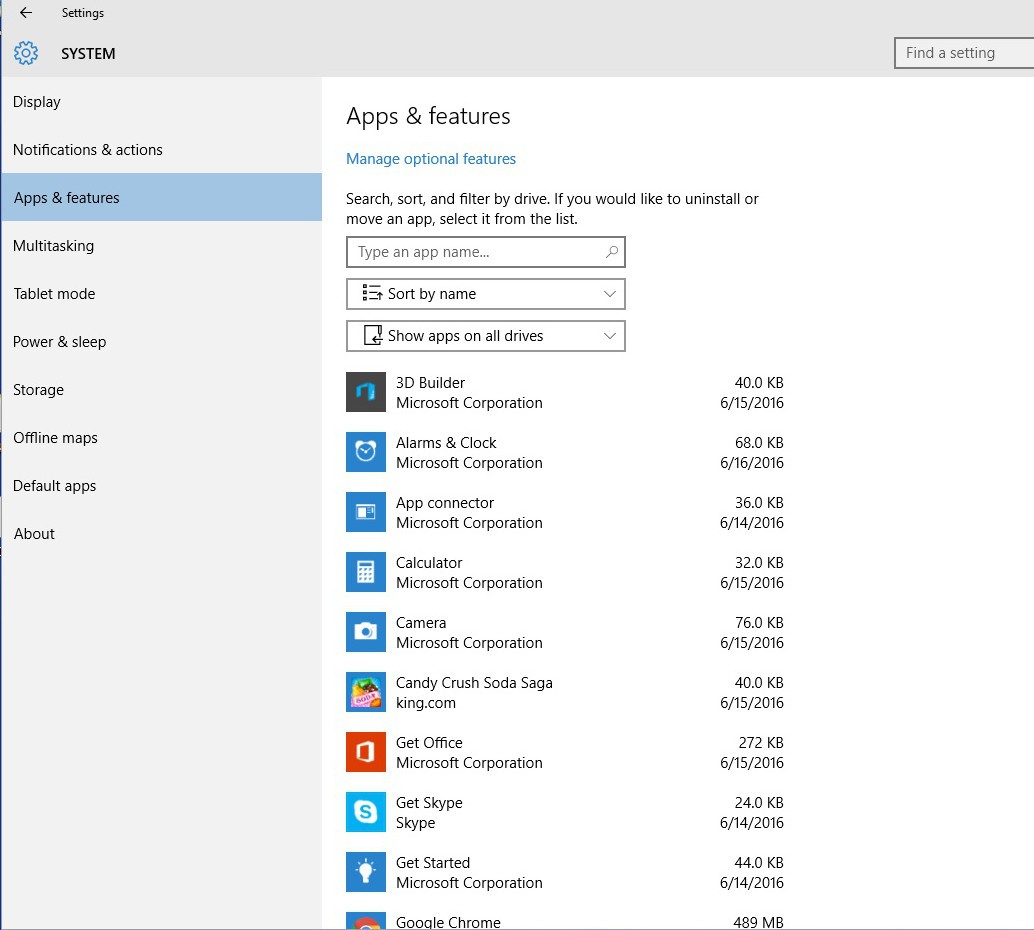
Task: Click the back arrow in Settings
Action: coord(26,13)
